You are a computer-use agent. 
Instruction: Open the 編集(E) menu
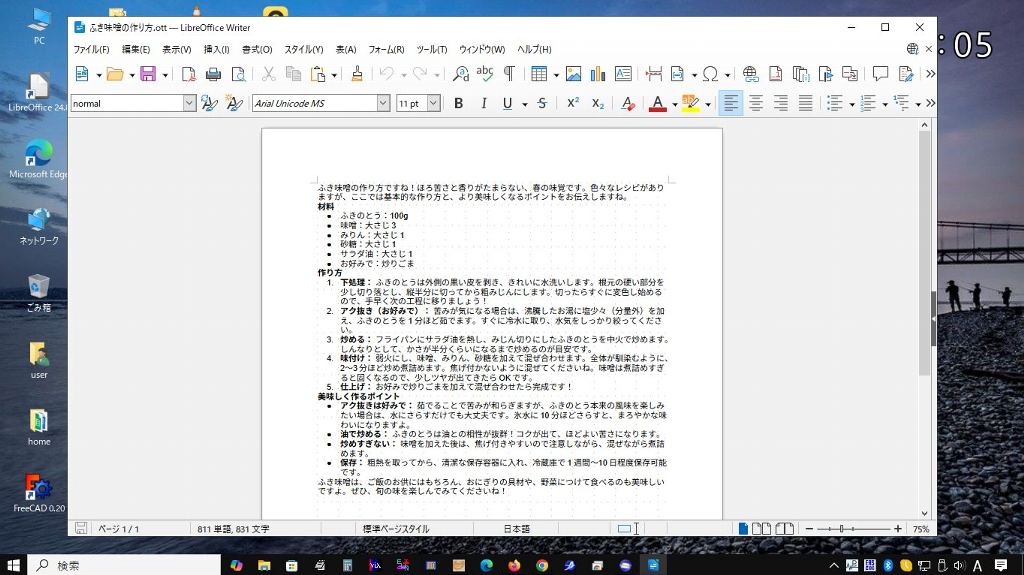[136, 49]
